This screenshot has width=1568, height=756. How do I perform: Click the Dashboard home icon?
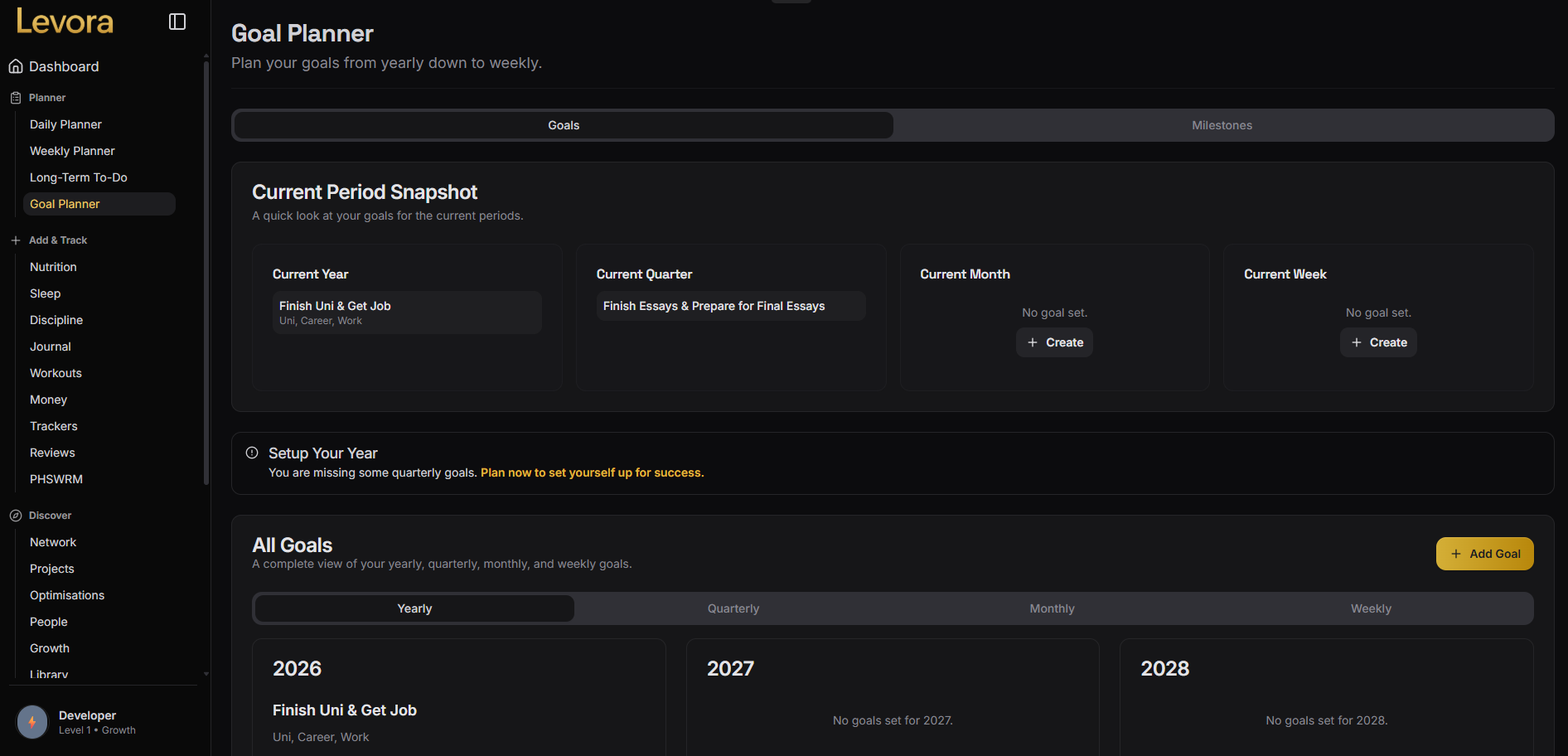[x=15, y=66]
